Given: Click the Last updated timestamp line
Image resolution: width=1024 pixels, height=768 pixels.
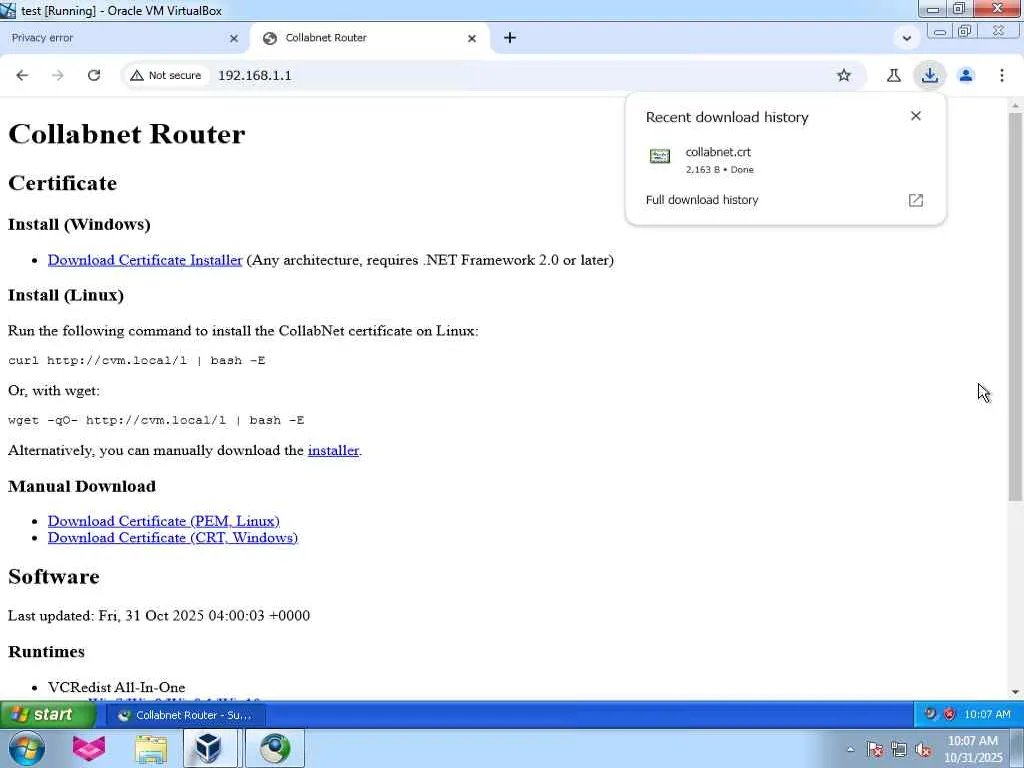Looking at the screenshot, I should pyautogui.click(x=159, y=616).
